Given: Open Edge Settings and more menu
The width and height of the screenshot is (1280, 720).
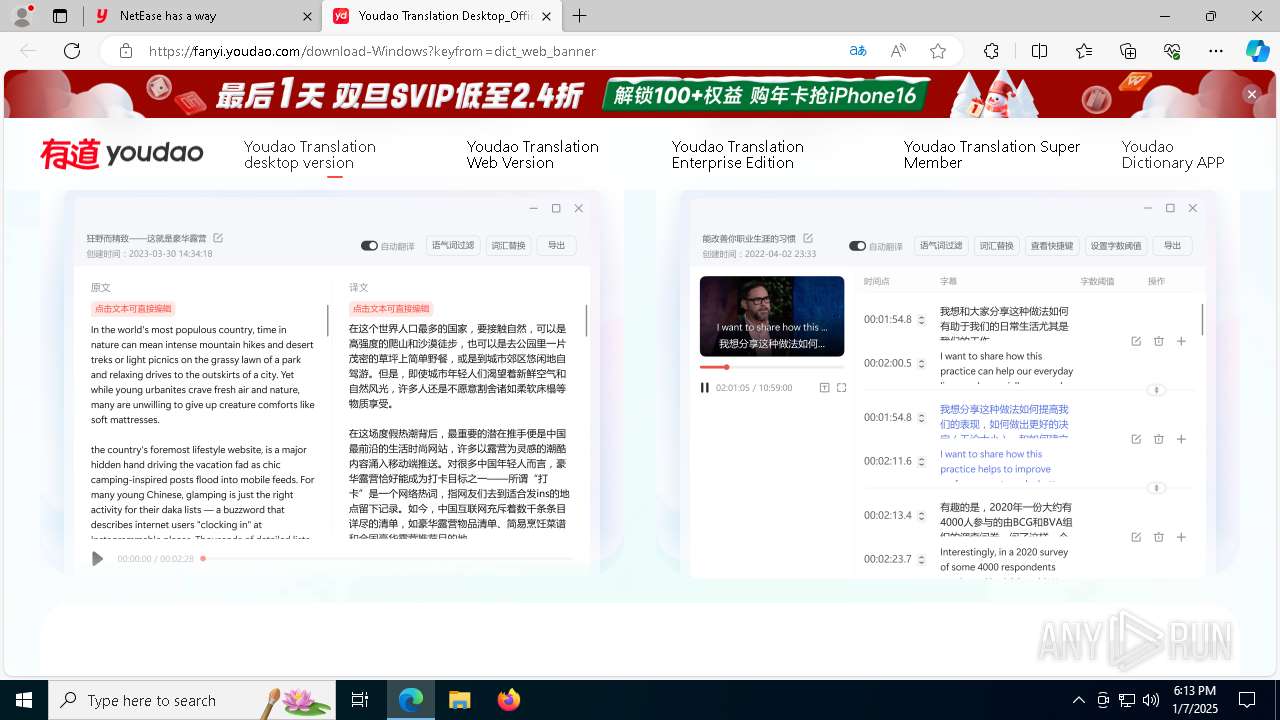Looking at the screenshot, I should [1216, 51].
